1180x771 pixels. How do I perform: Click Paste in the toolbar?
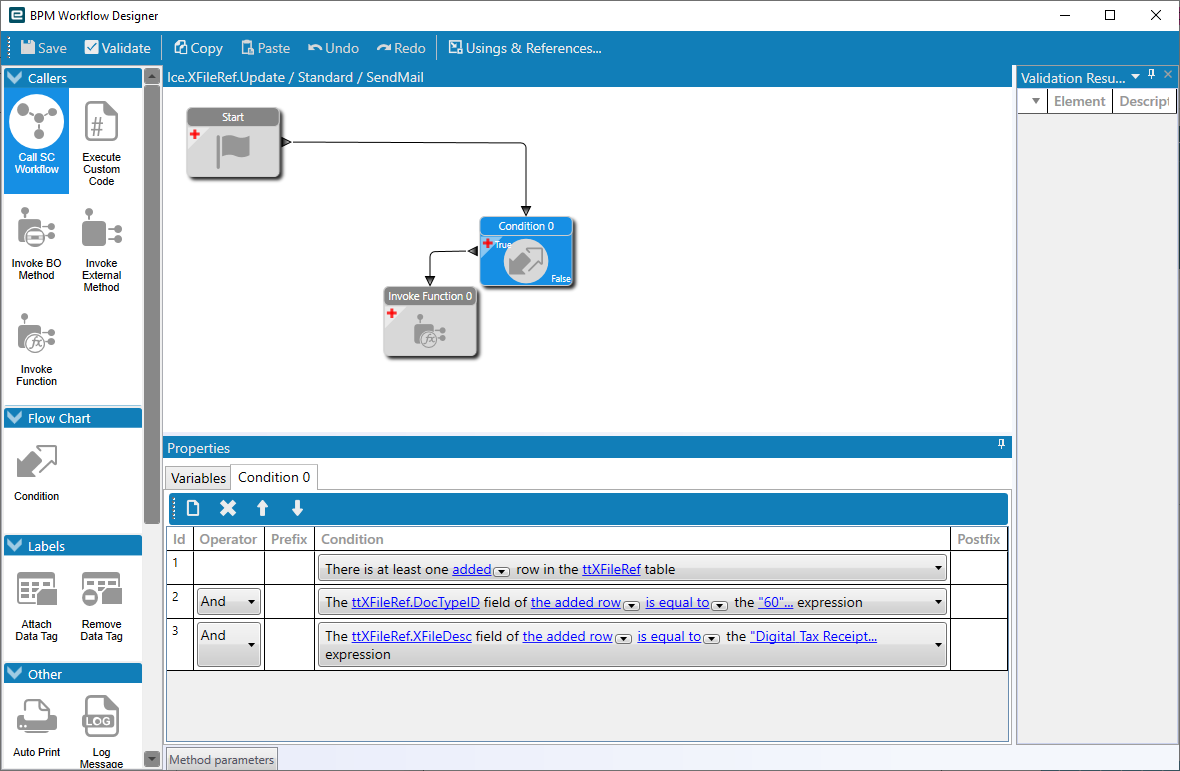pos(265,48)
